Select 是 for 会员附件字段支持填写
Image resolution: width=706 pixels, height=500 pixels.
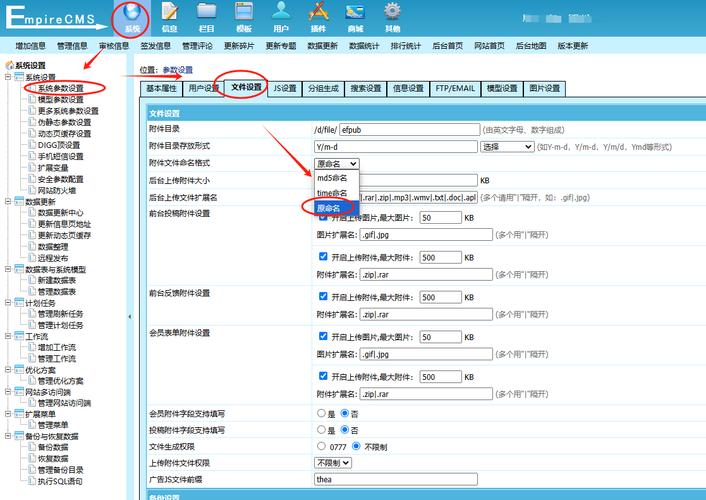click(321, 413)
